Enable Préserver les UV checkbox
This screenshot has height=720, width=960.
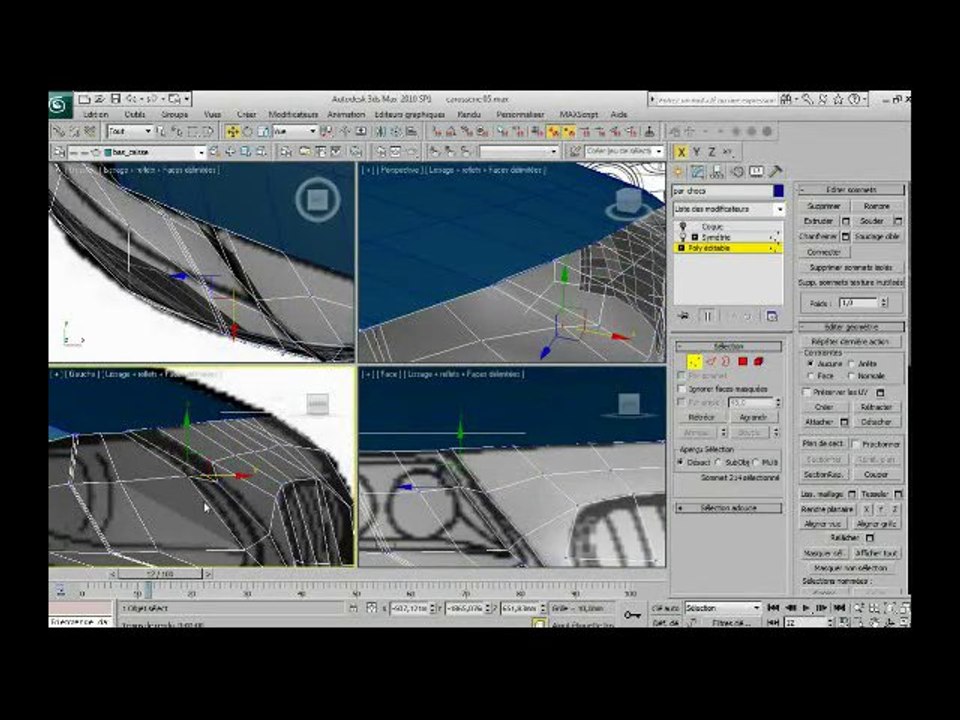806,392
